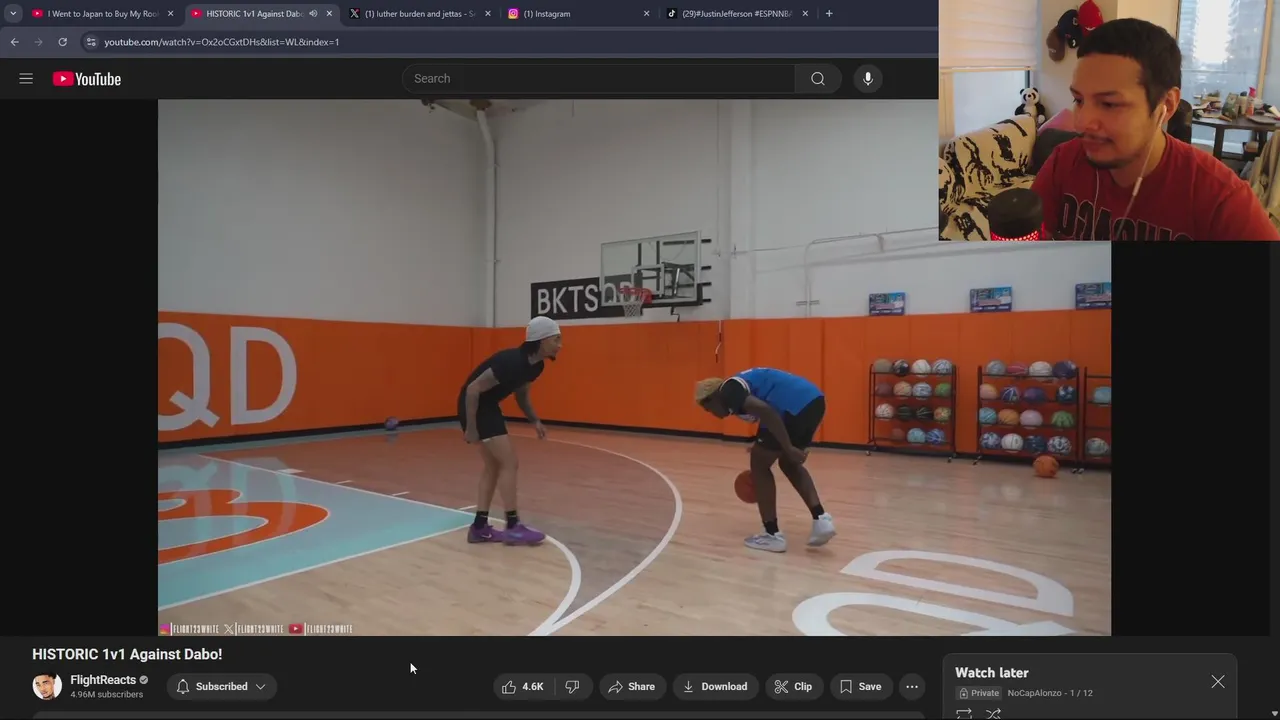Reload the page with the refresh icon
This screenshot has height=720, width=1280.
(62, 42)
